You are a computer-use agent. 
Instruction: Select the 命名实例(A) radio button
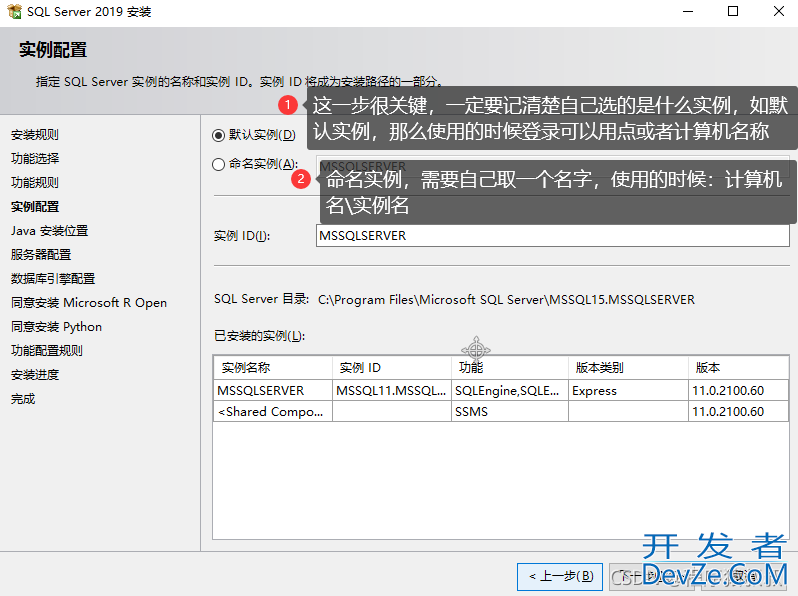218,164
